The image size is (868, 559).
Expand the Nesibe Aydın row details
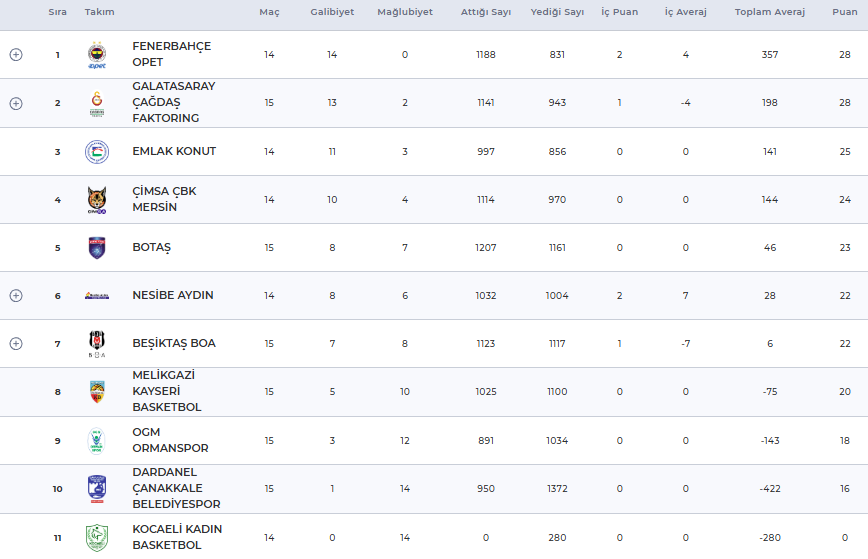coord(16,296)
